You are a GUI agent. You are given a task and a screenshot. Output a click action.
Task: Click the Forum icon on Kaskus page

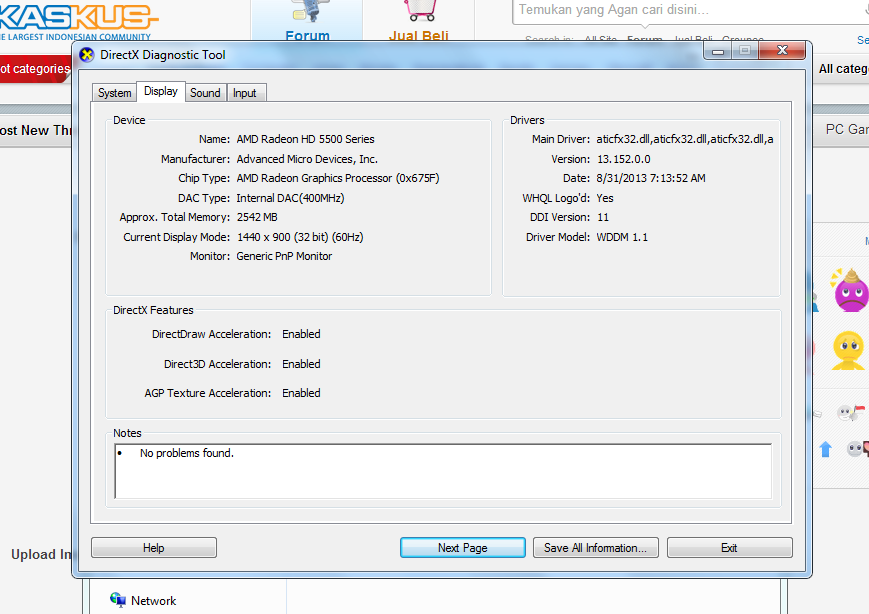(308, 11)
